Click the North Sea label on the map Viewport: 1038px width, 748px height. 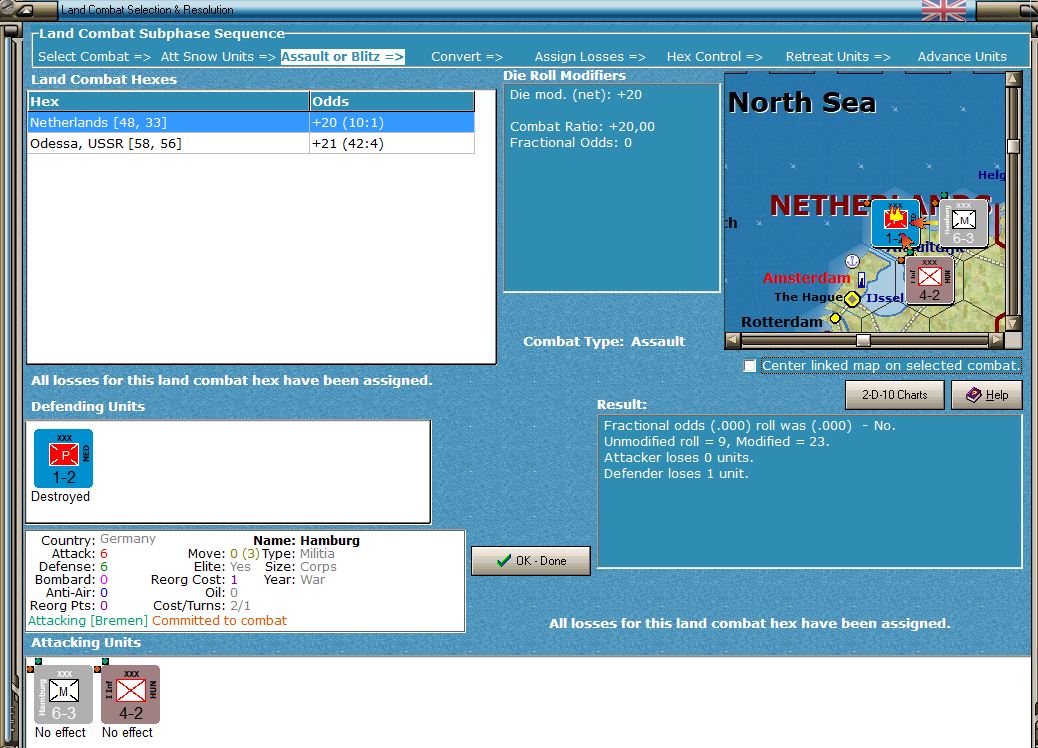802,103
